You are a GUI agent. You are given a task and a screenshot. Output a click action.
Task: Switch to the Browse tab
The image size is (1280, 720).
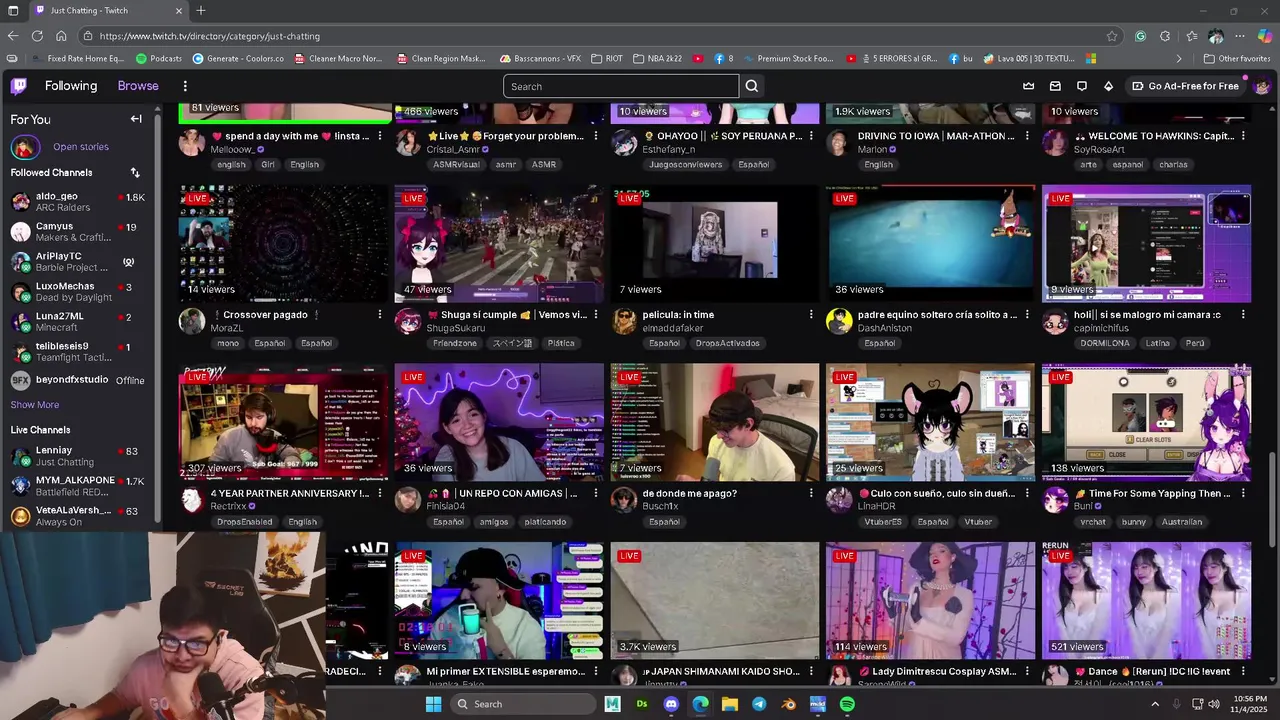coord(138,86)
